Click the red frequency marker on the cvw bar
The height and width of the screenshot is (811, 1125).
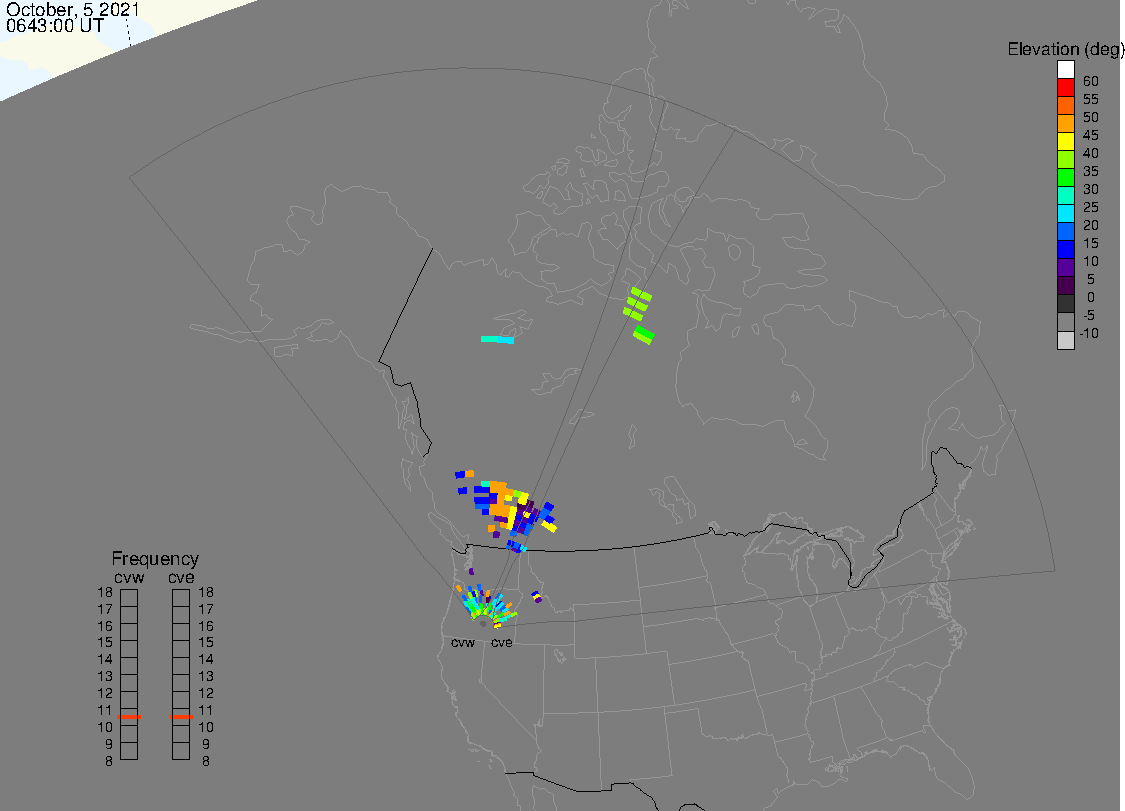tap(129, 716)
